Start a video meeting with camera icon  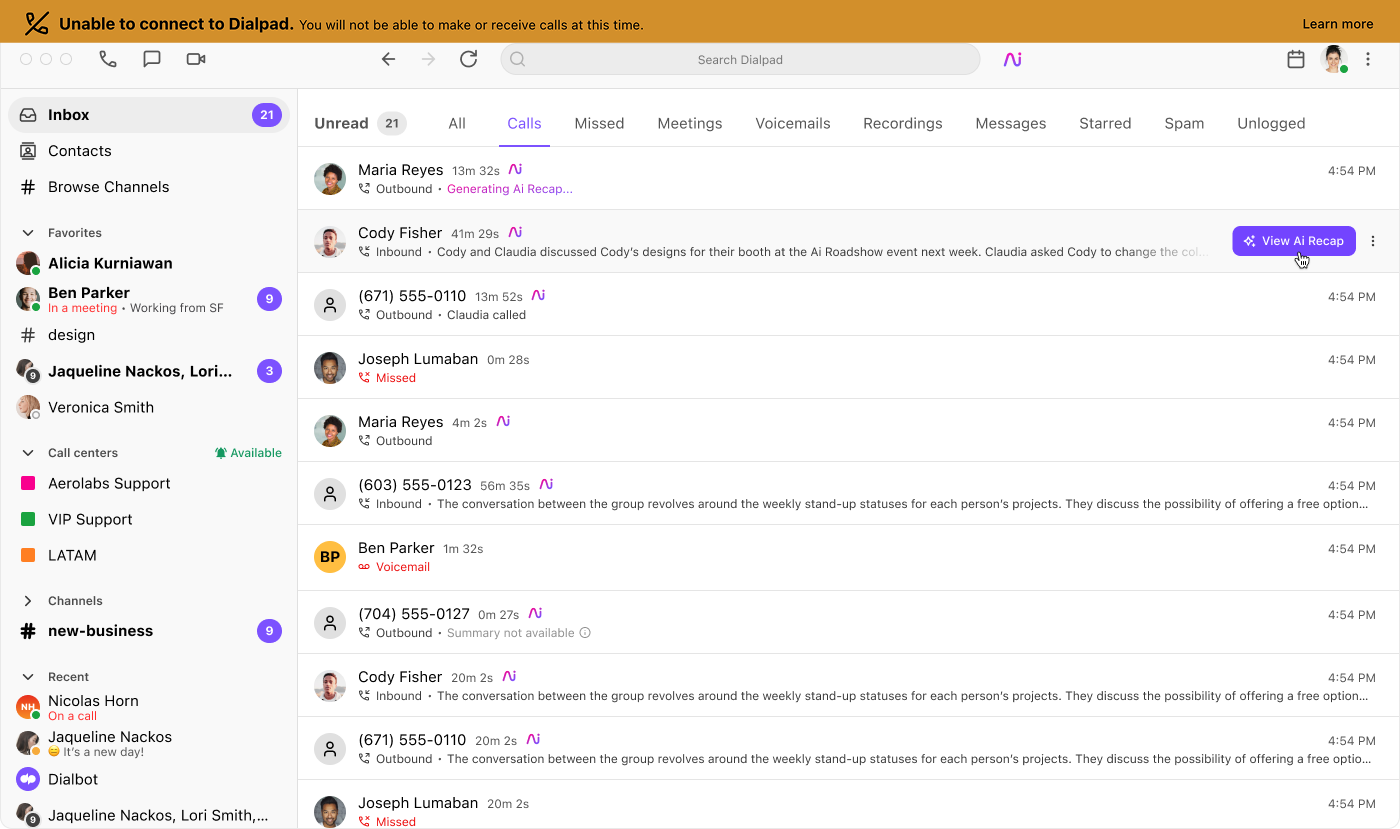pyautogui.click(x=196, y=59)
